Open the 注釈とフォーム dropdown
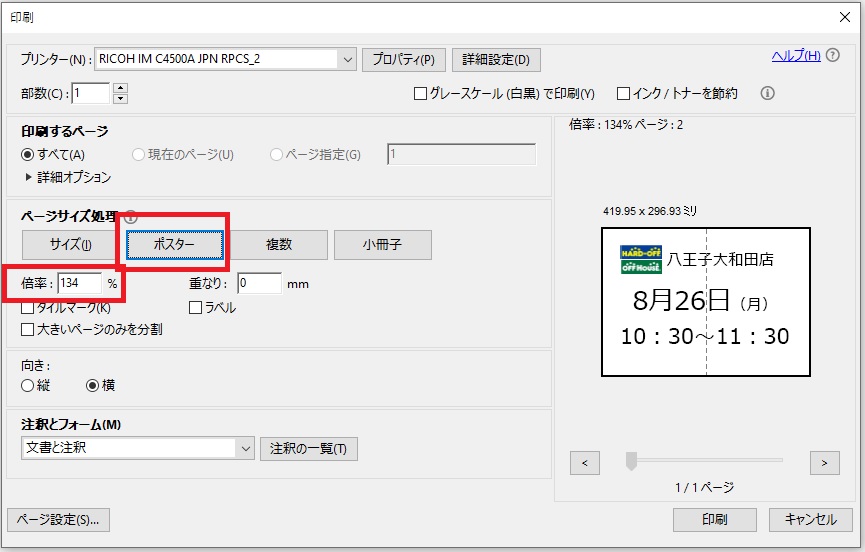865x552 pixels. 246,448
